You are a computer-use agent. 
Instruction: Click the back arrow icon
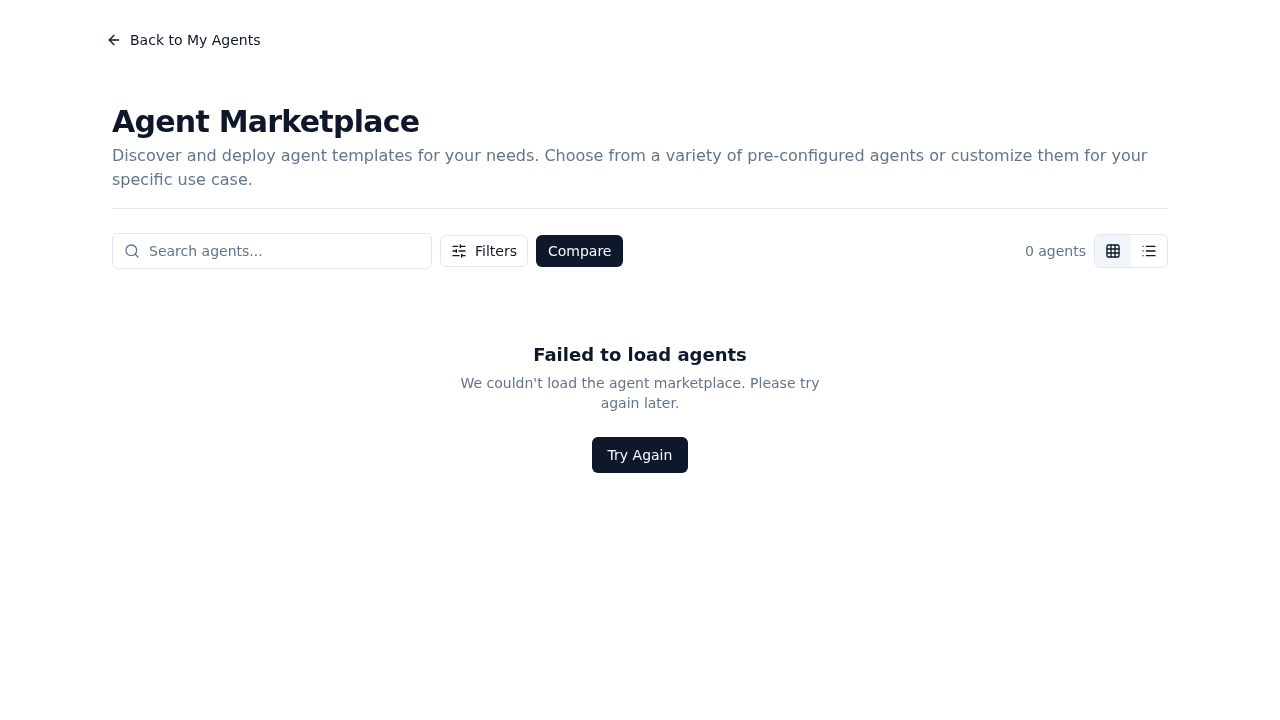(x=114, y=40)
